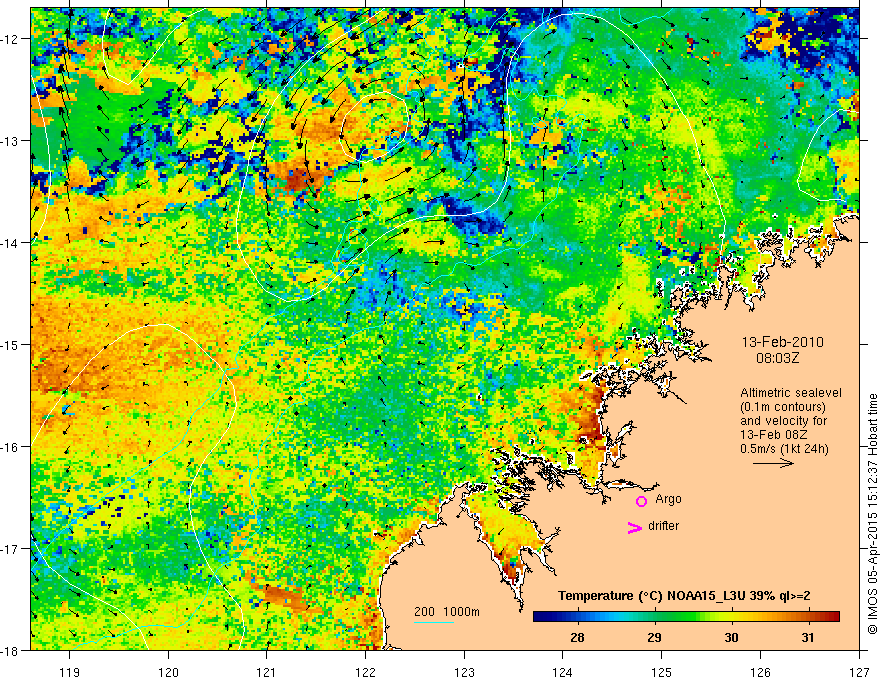
Task: Click longitude label 124 on bottom axis
Action: pyautogui.click(x=563, y=672)
